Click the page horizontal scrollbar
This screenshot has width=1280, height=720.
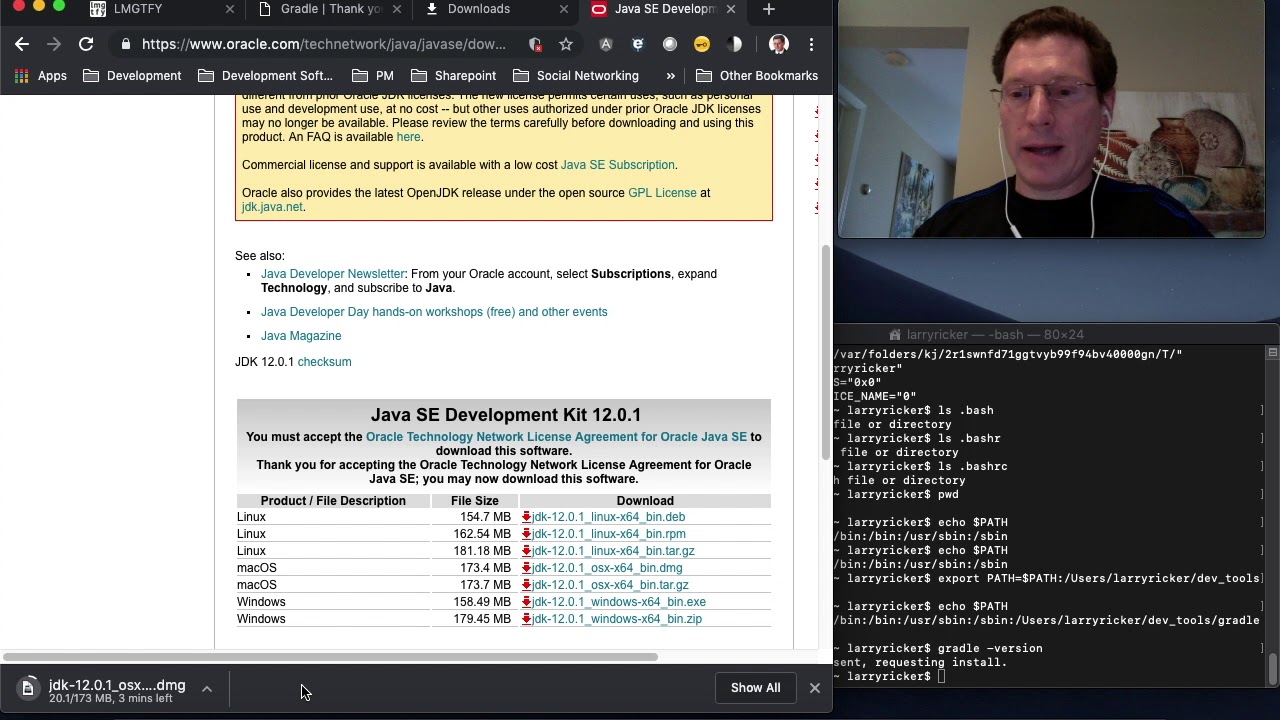click(330, 657)
